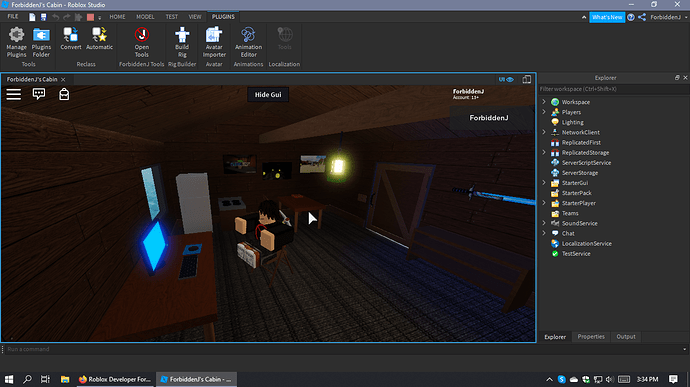The width and height of the screenshot is (690, 387).
Task: Launch the Animation Editor plugin
Action: tap(248, 42)
